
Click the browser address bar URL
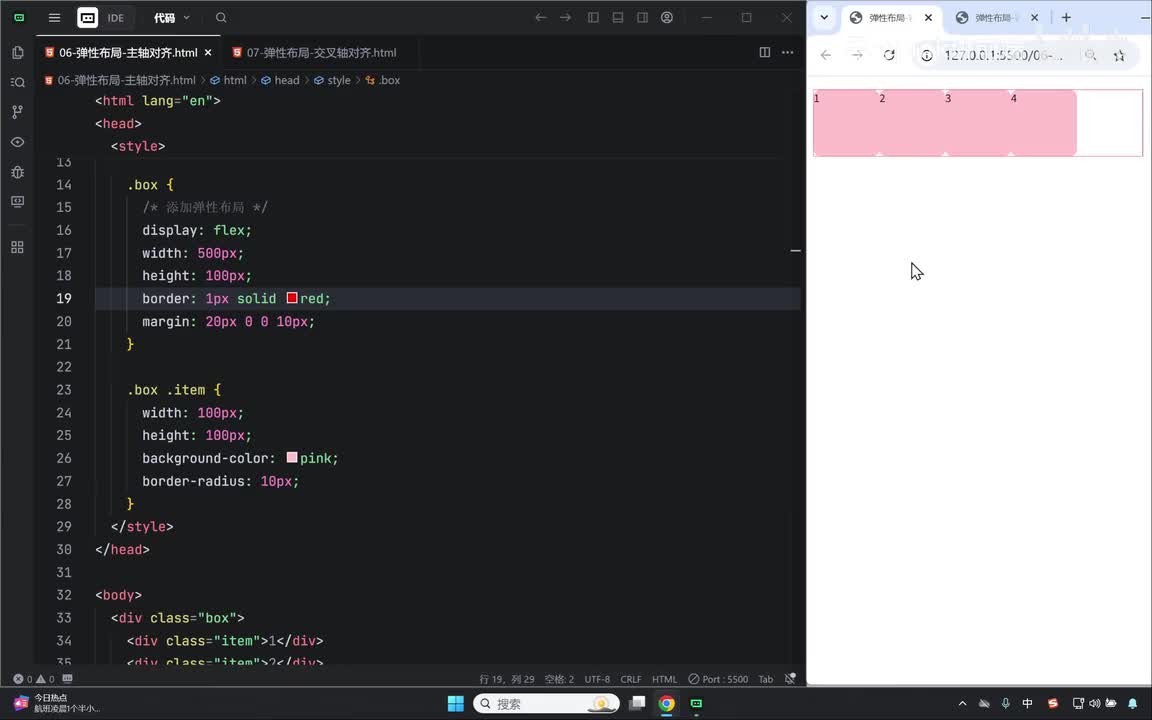point(1004,55)
